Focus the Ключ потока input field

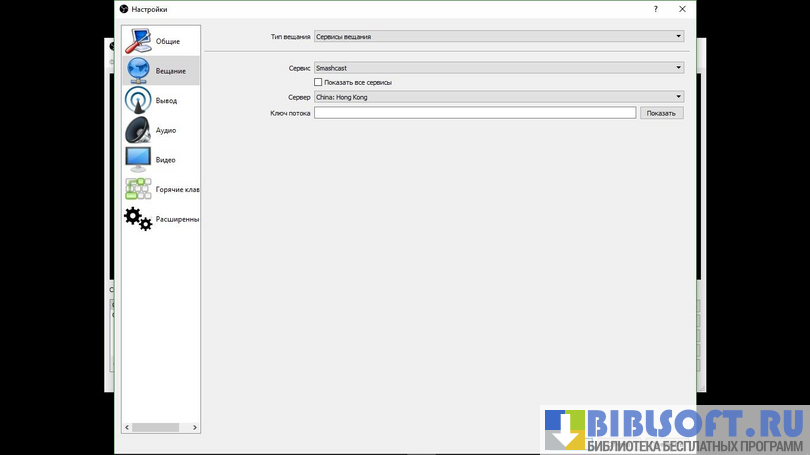(x=475, y=113)
